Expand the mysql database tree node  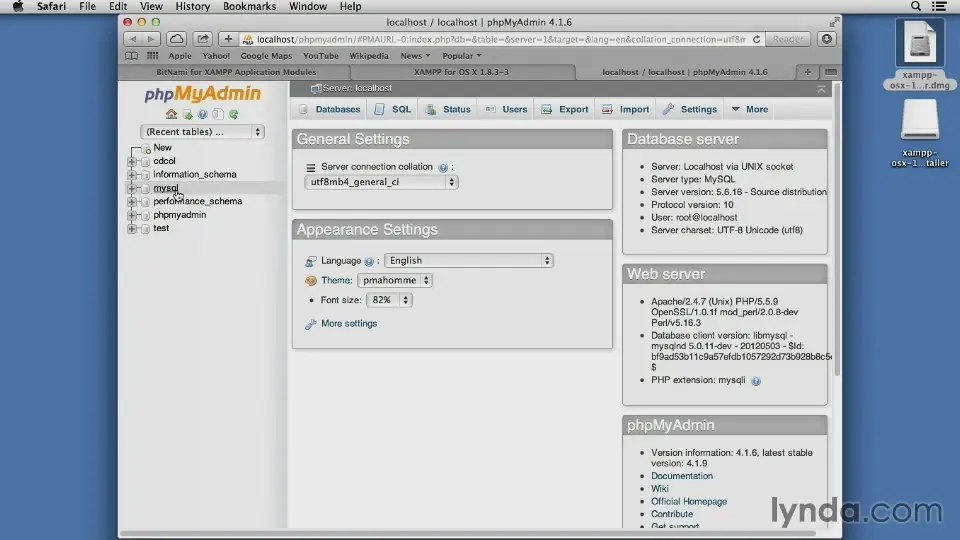click(132, 189)
